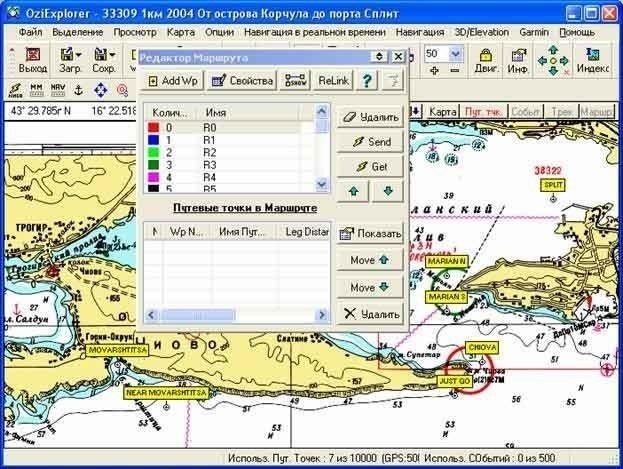Click the Свойства properties button
623x469 pixels.
coord(242,81)
